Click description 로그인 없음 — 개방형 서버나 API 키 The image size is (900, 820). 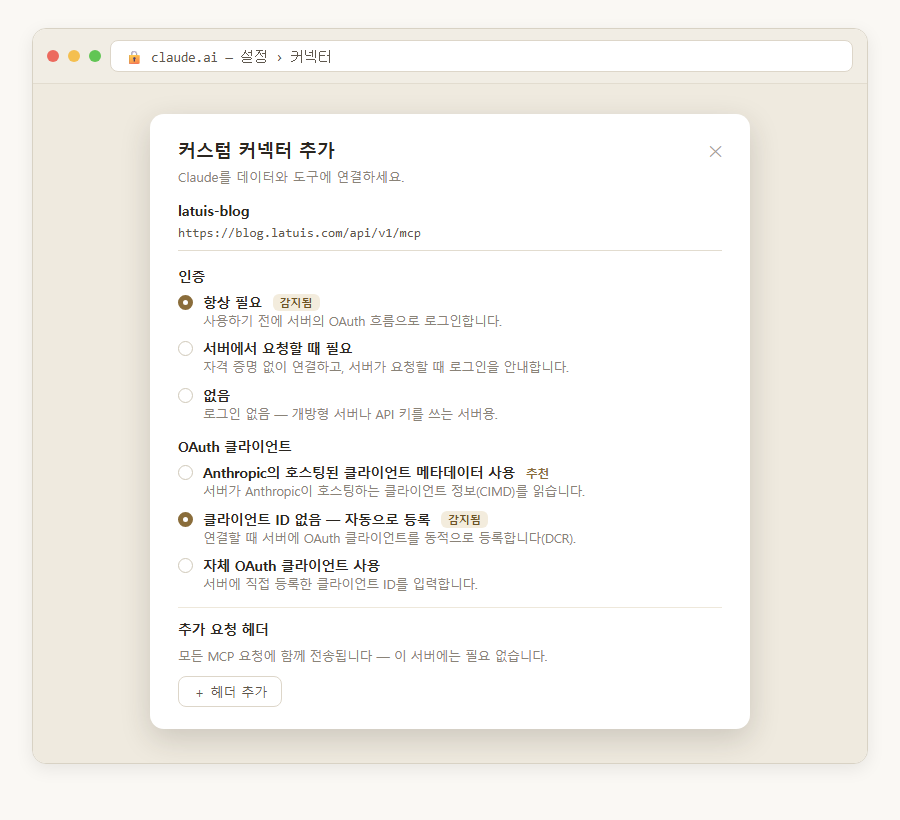click(x=351, y=414)
